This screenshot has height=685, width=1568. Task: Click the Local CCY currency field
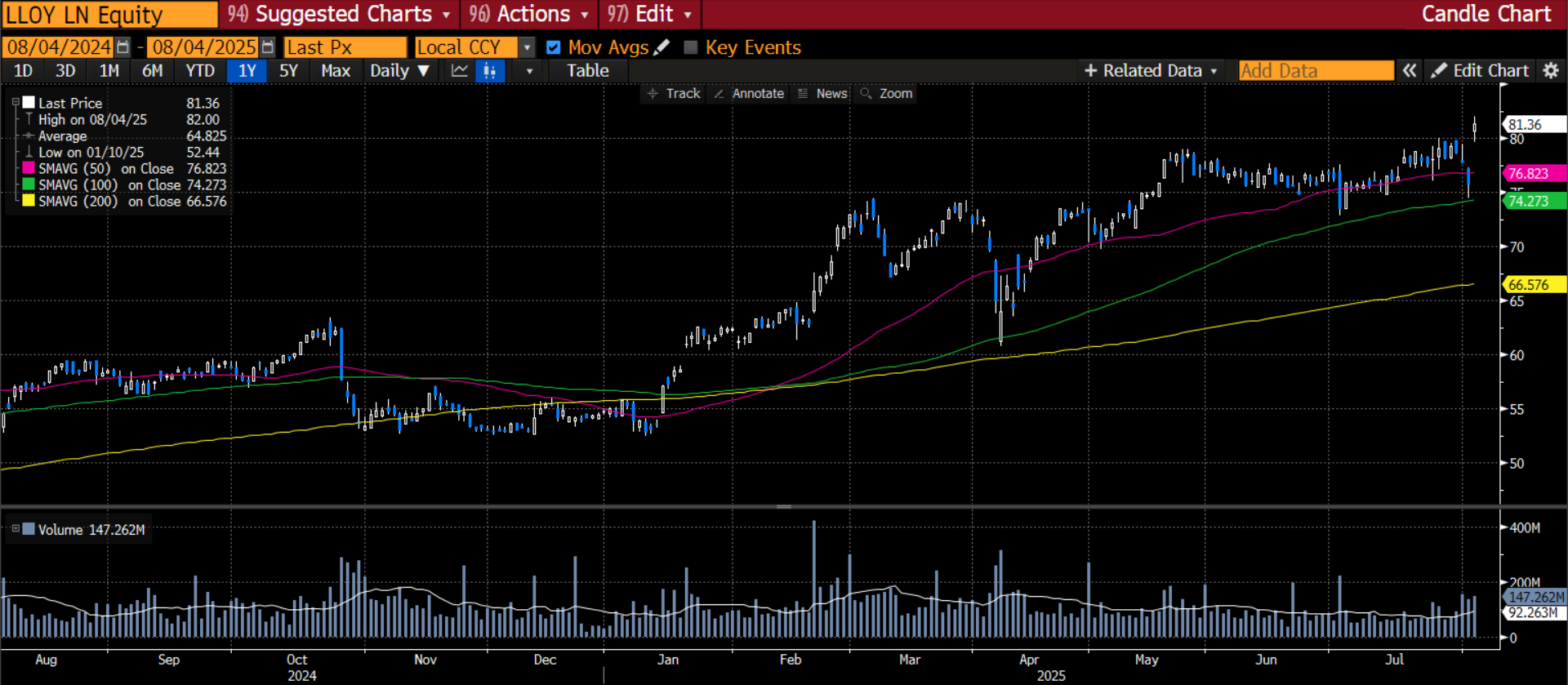(465, 47)
